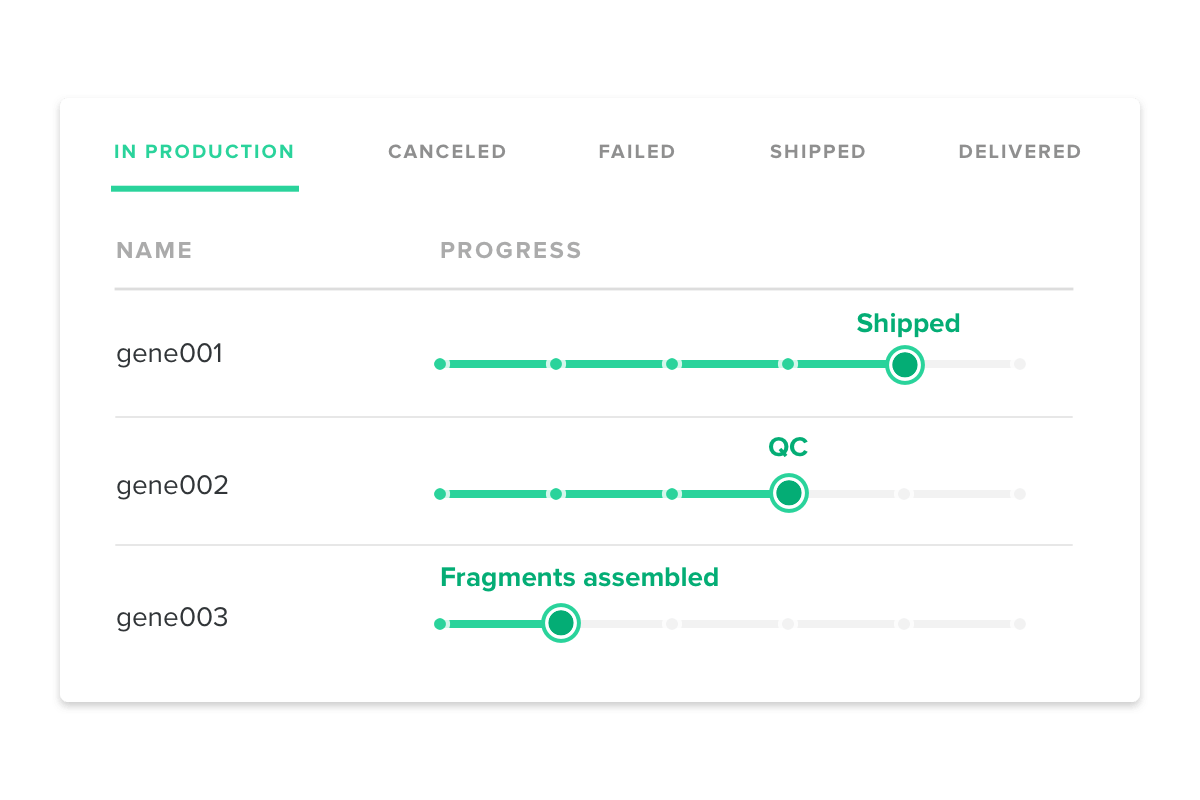
Task: Open the gene002 row name
Action: click(x=172, y=486)
